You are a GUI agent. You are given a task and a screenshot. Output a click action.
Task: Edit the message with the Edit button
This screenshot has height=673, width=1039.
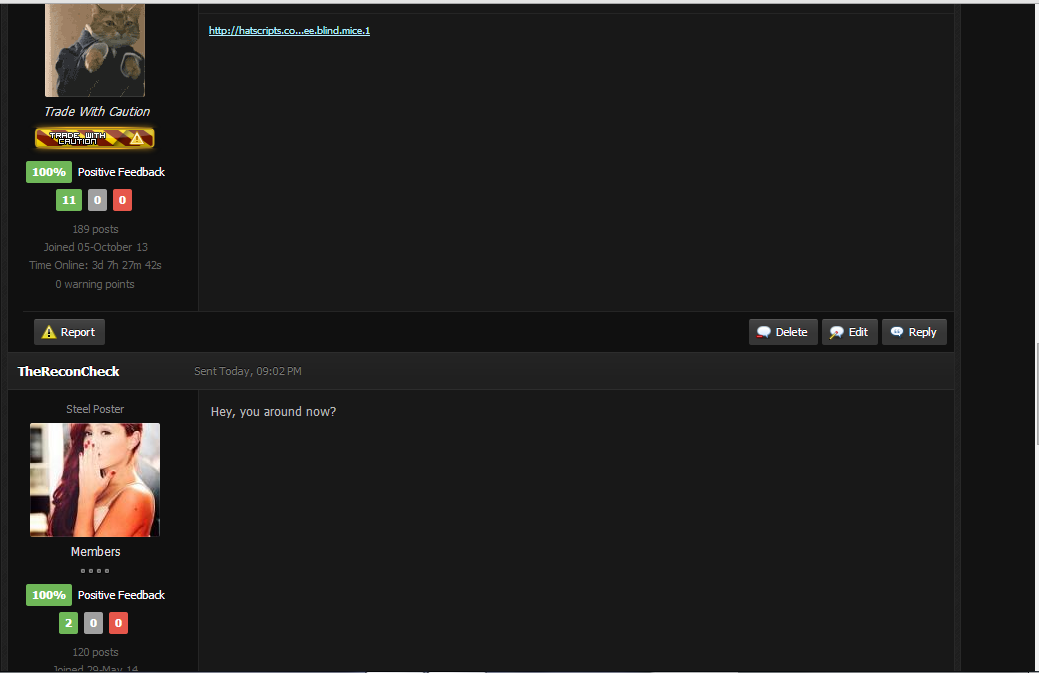click(849, 332)
